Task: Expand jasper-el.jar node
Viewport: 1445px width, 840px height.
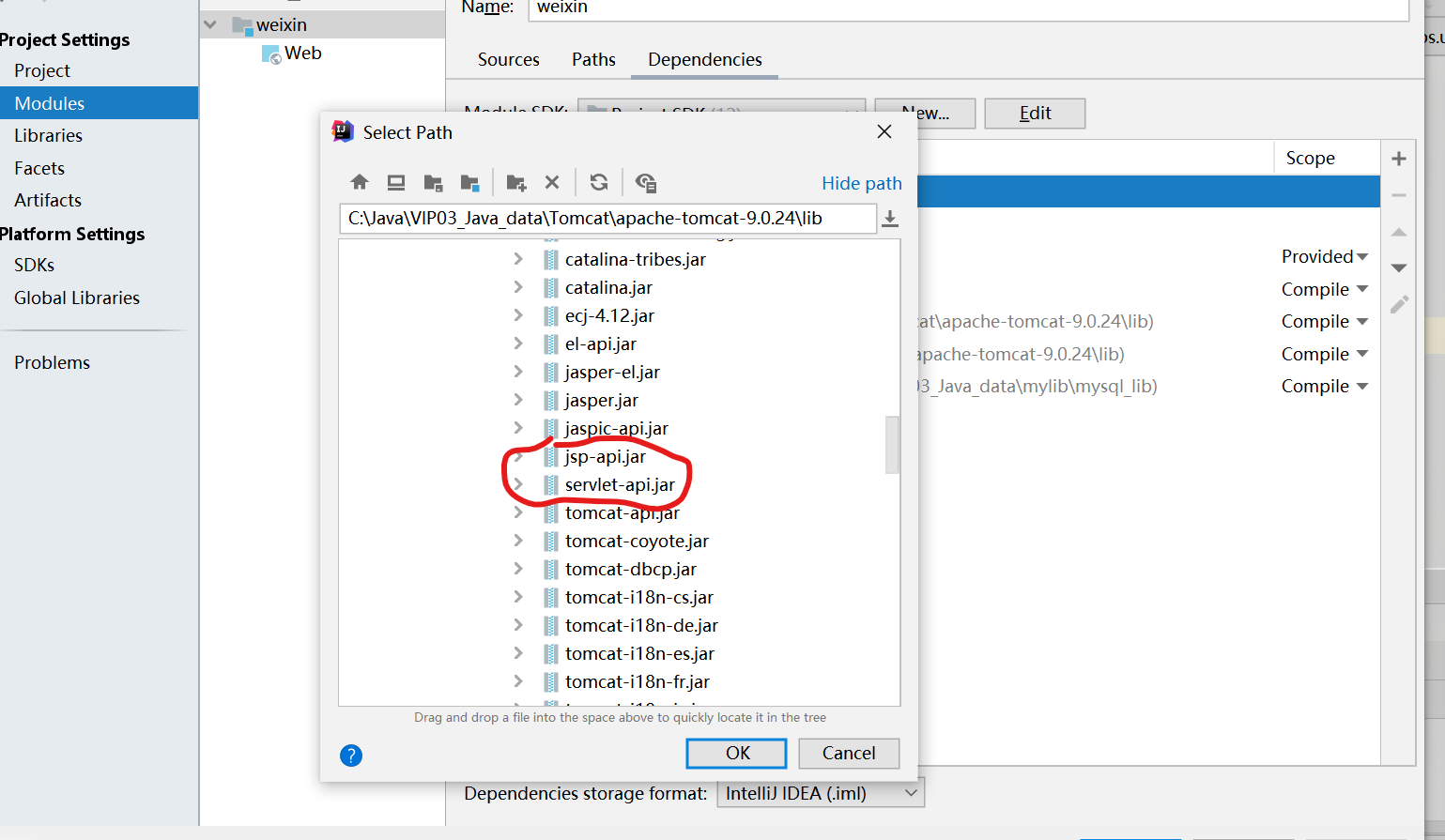Action: [518, 372]
